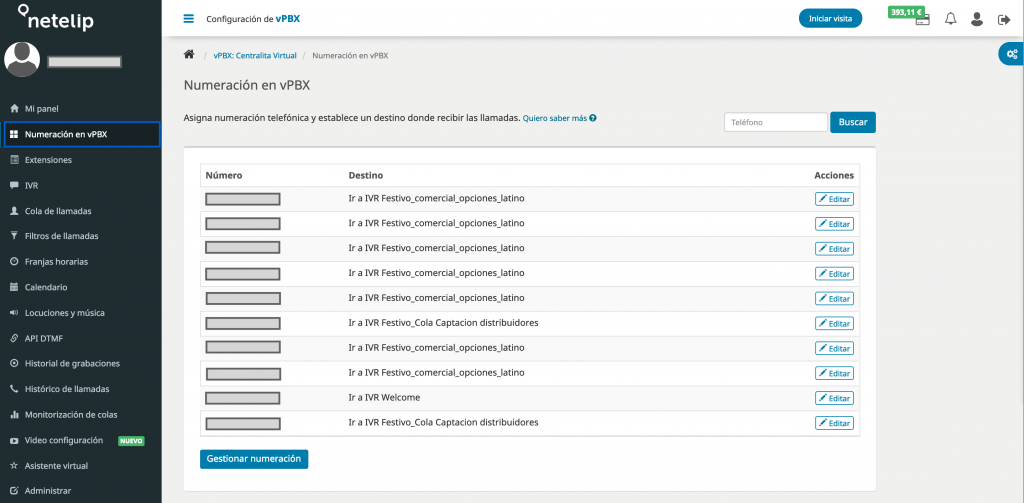Viewport: 1024px width, 503px height.
Task: Open the Quiero saber más link
Action: (x=559, y=118)
